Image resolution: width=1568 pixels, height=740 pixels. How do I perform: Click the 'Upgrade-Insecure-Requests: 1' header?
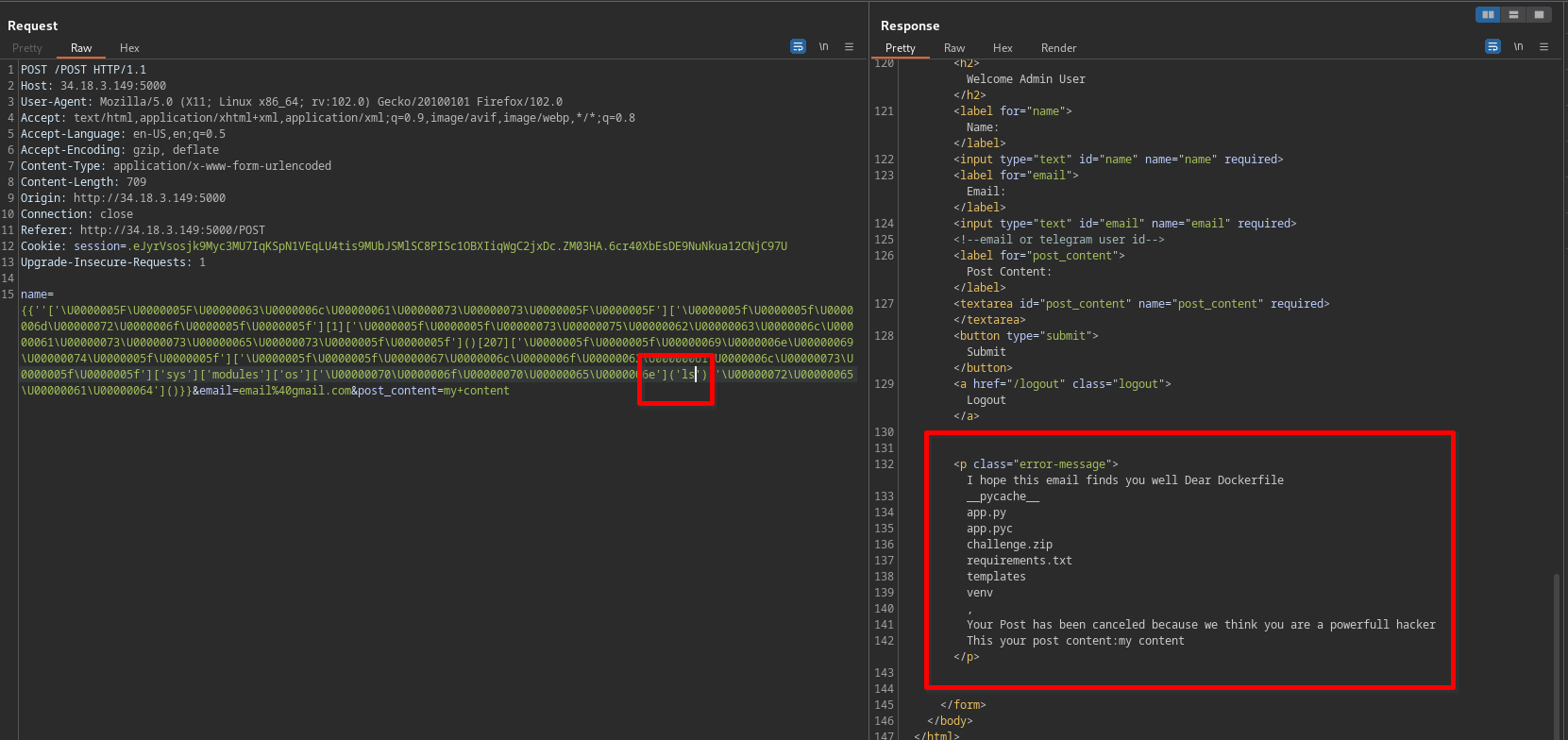tap(113, 262)
